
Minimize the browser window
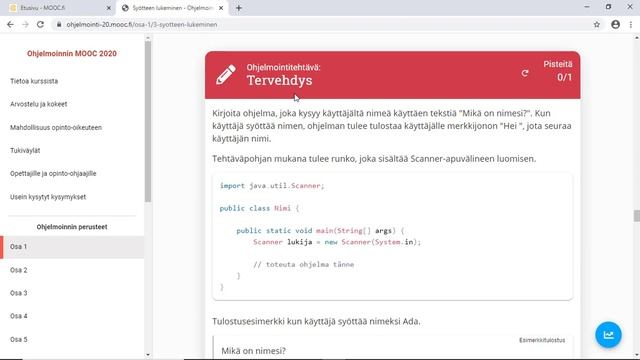587,7
